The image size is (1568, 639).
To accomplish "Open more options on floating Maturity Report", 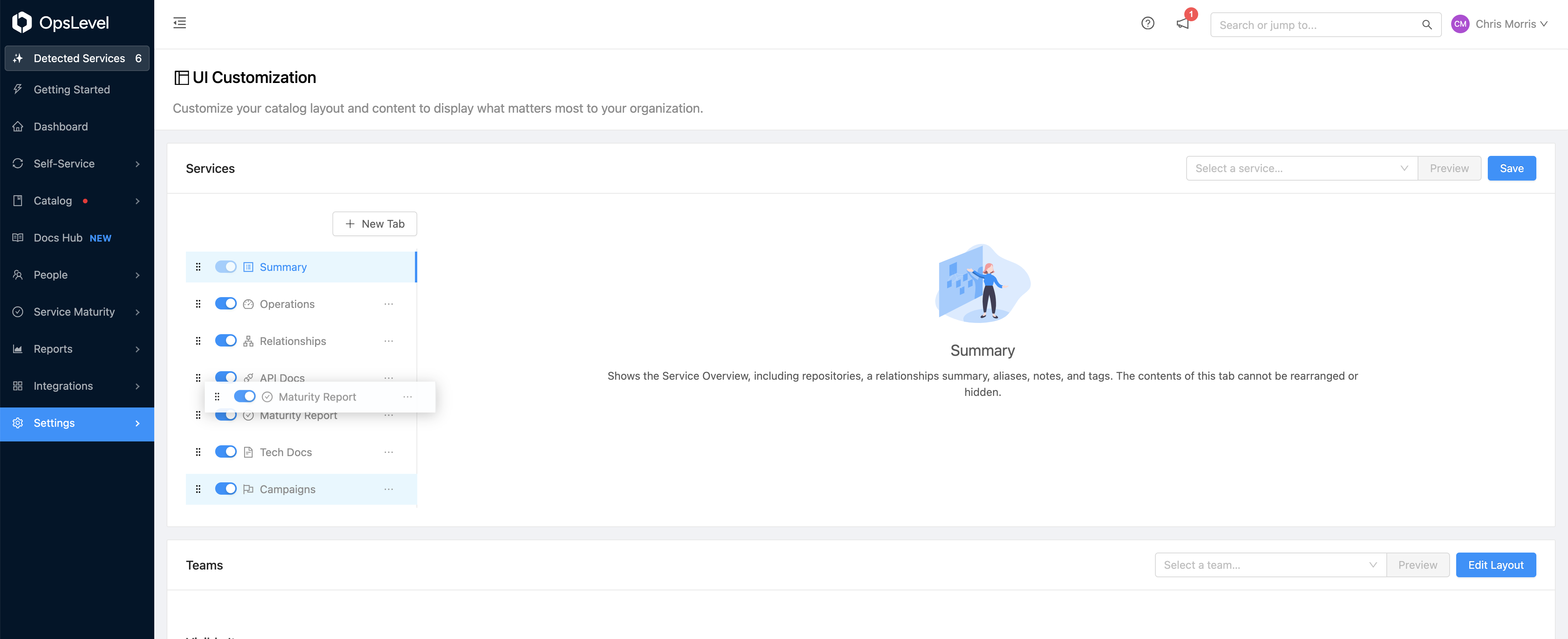I will click(x=407, y=397).
